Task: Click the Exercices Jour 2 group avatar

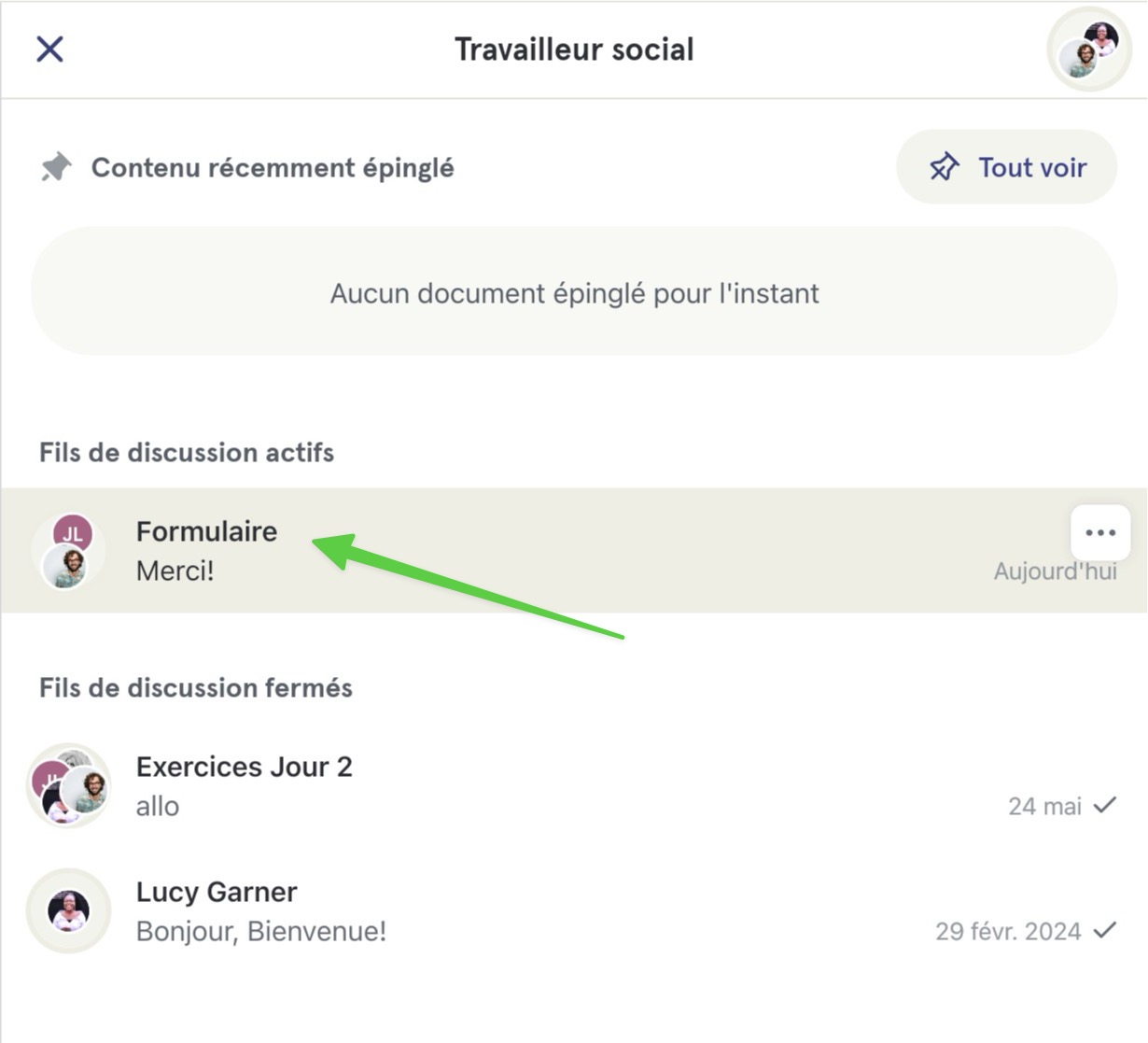Action: (68, 786)
